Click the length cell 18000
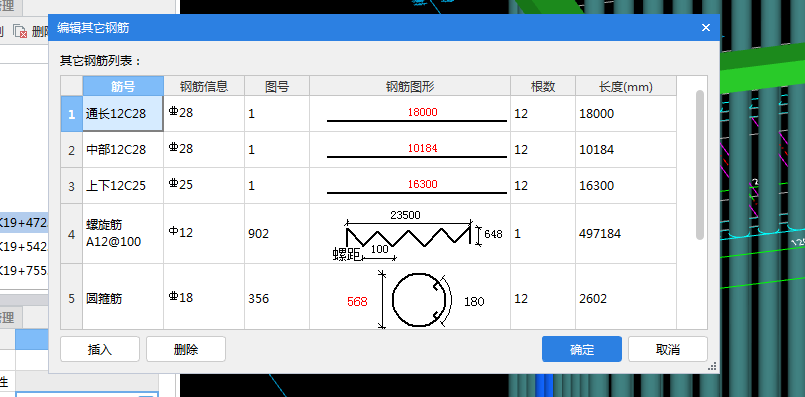 pyautogui.click(x=626, y=114)
